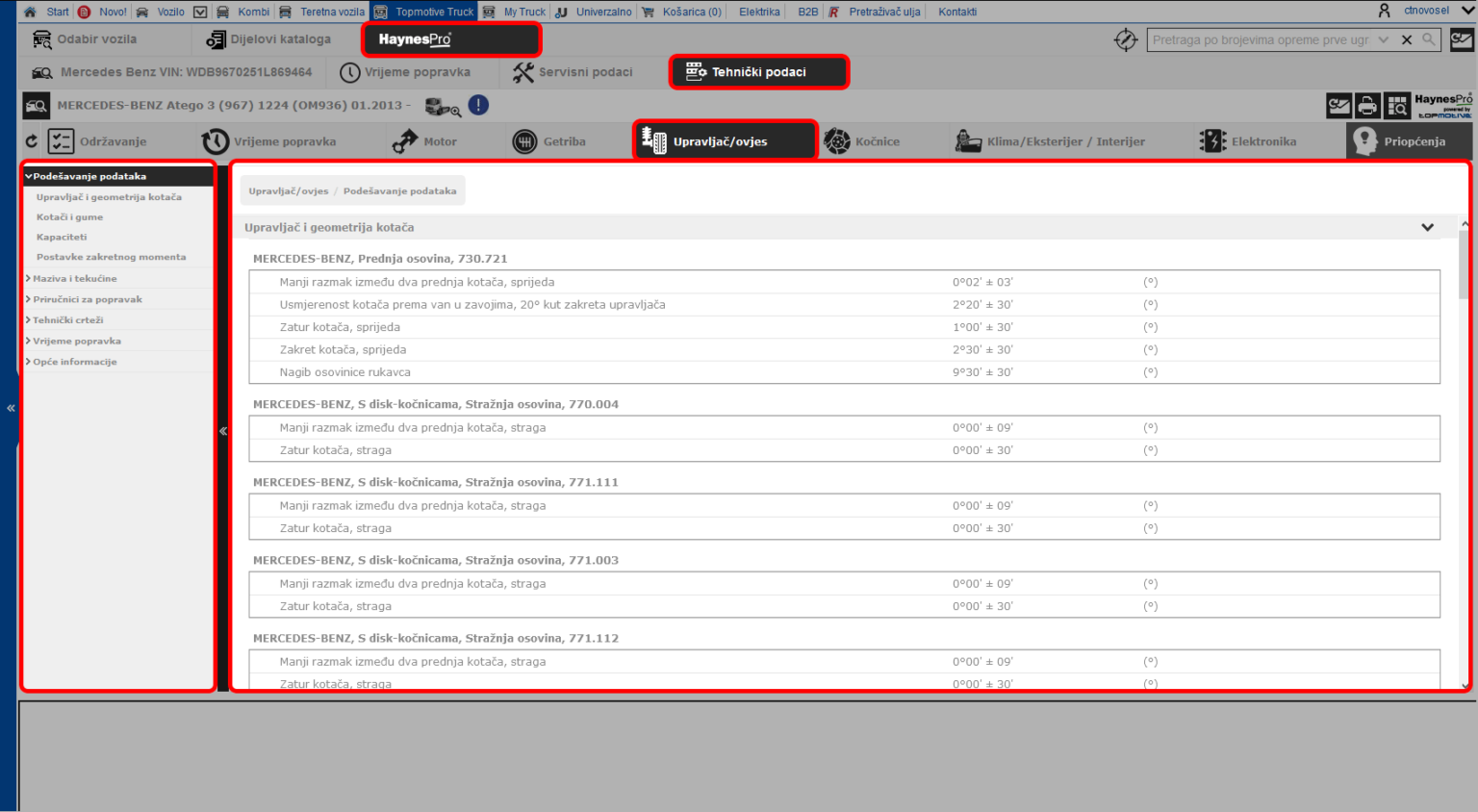Select Postavke zakretnog momenta tree item
The width and height of the screenshot is (1478, 812).
(x=111, y=257)
